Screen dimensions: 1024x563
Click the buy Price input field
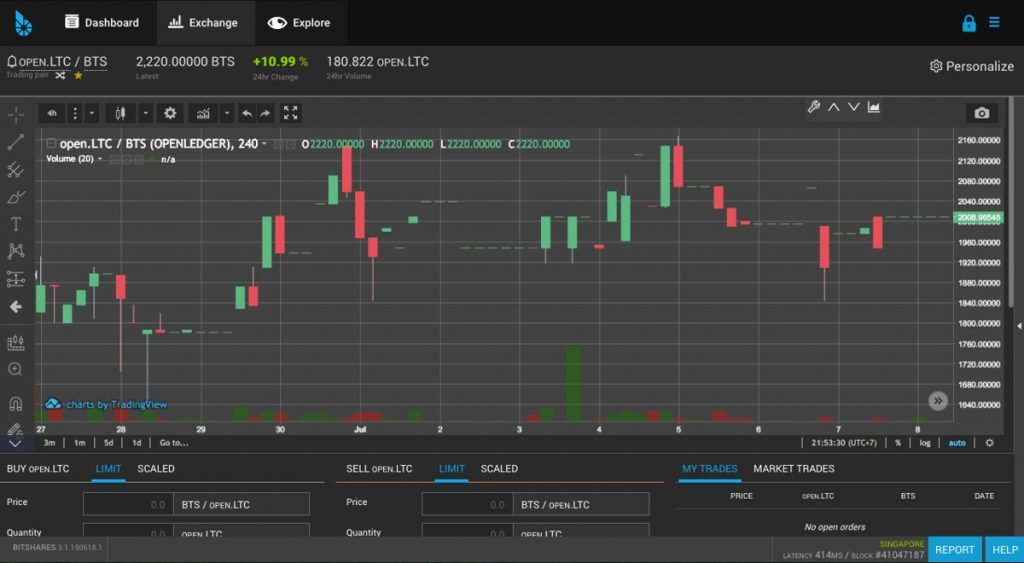(128, 504)
